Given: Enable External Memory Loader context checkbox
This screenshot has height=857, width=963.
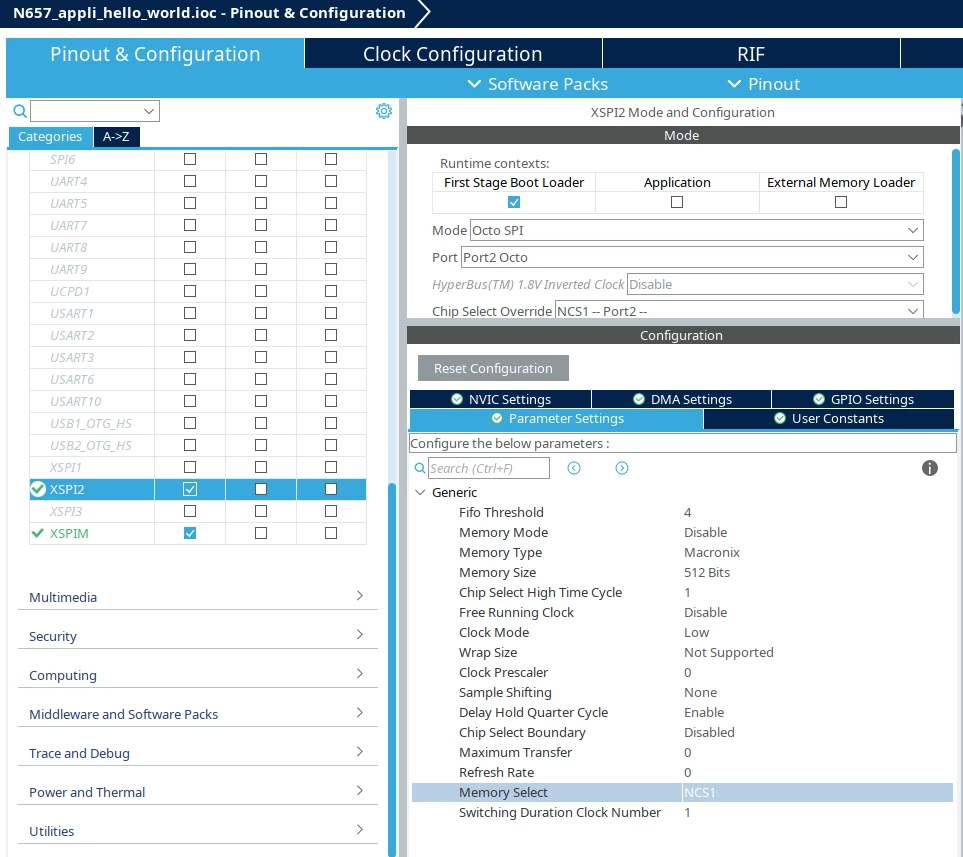Looking at the screenshot, I should click(x=841, y=202).
